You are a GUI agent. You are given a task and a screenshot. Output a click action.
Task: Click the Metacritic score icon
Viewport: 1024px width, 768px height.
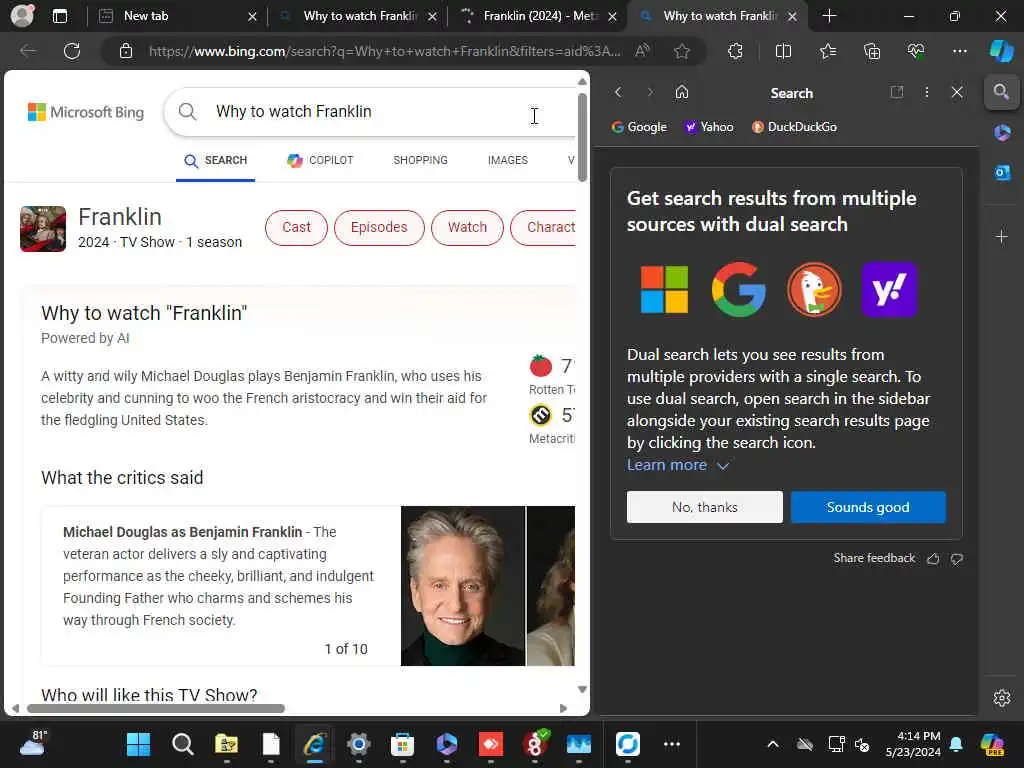[541, 415]
